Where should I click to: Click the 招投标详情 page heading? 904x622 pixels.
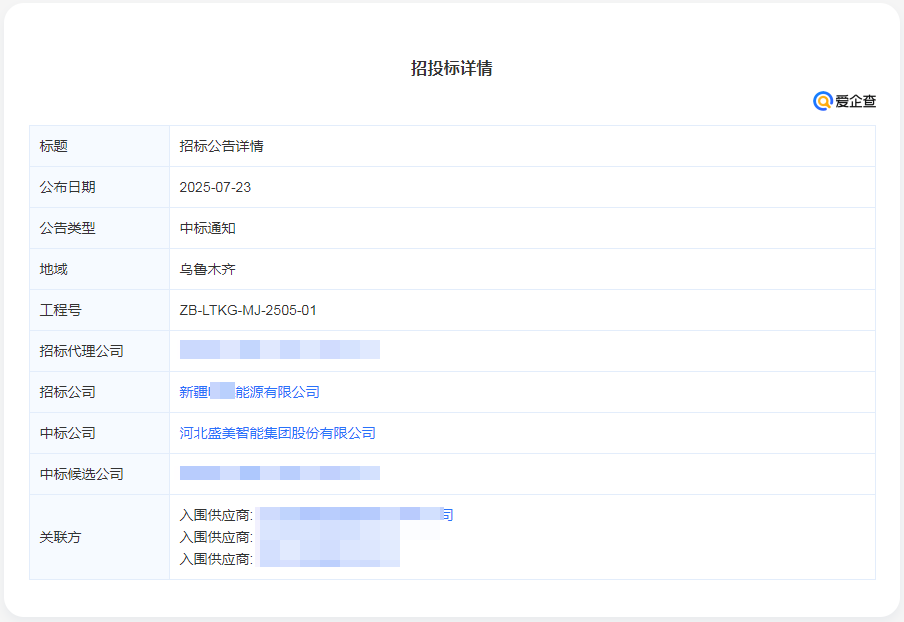451,68
